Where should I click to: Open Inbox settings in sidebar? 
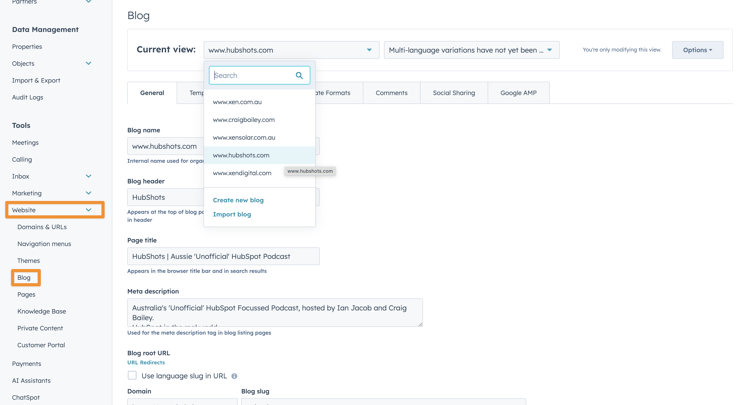(x=20, y=176)
